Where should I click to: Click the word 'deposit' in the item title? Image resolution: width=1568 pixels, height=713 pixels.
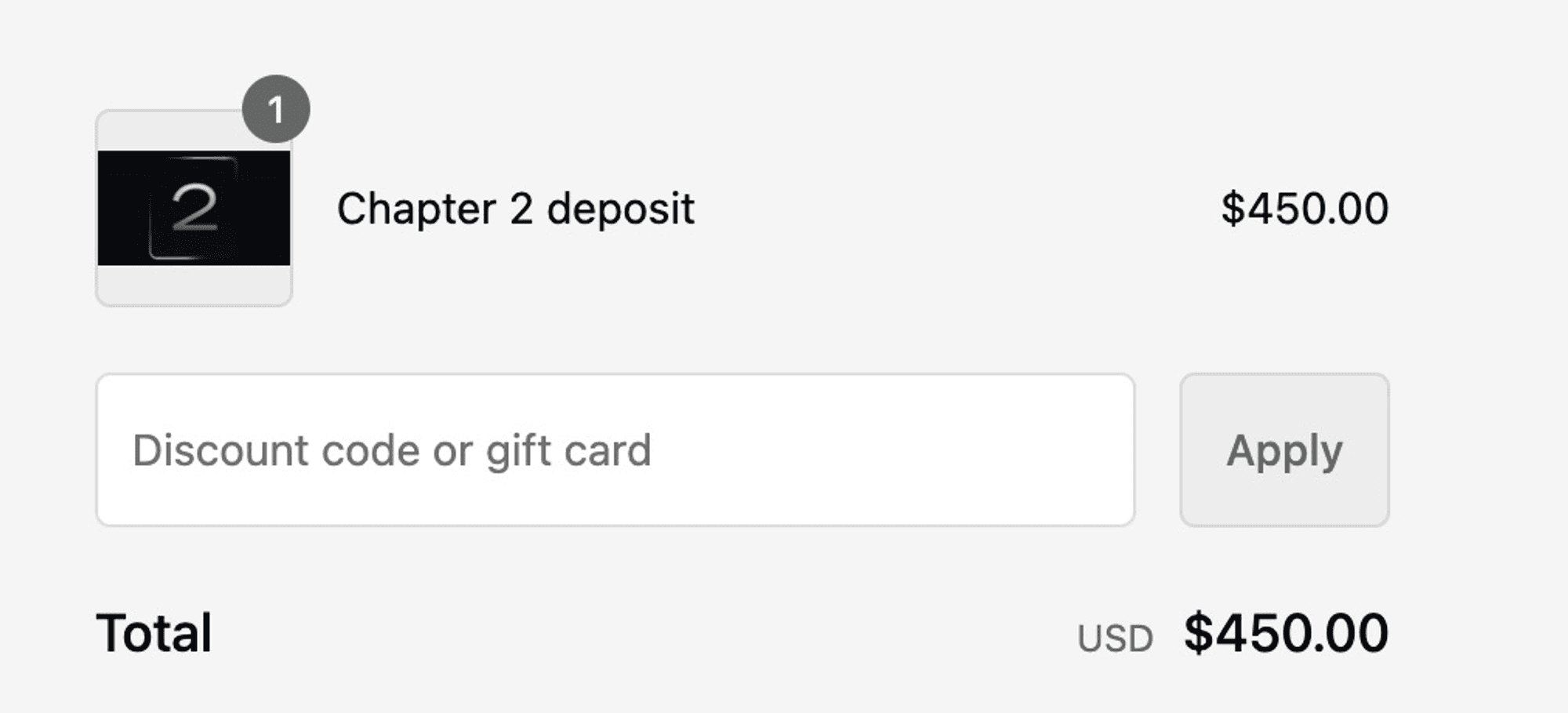tap(620, 209)
